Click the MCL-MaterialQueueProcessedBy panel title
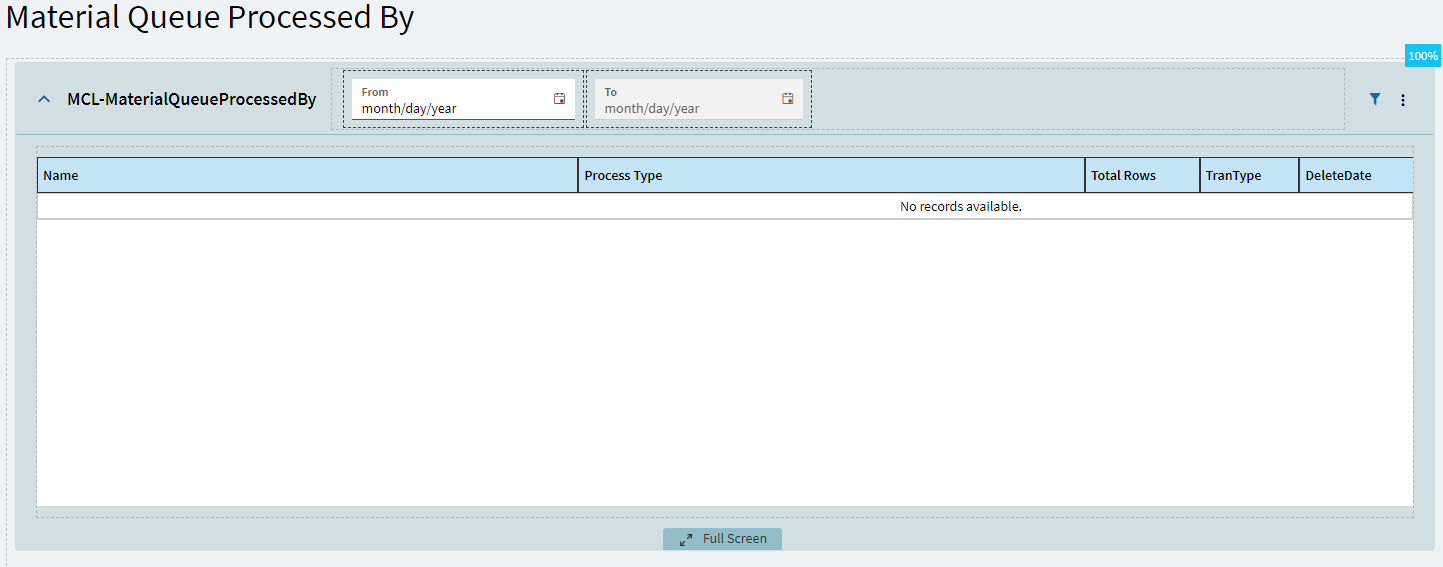 [x=192, y=99]
